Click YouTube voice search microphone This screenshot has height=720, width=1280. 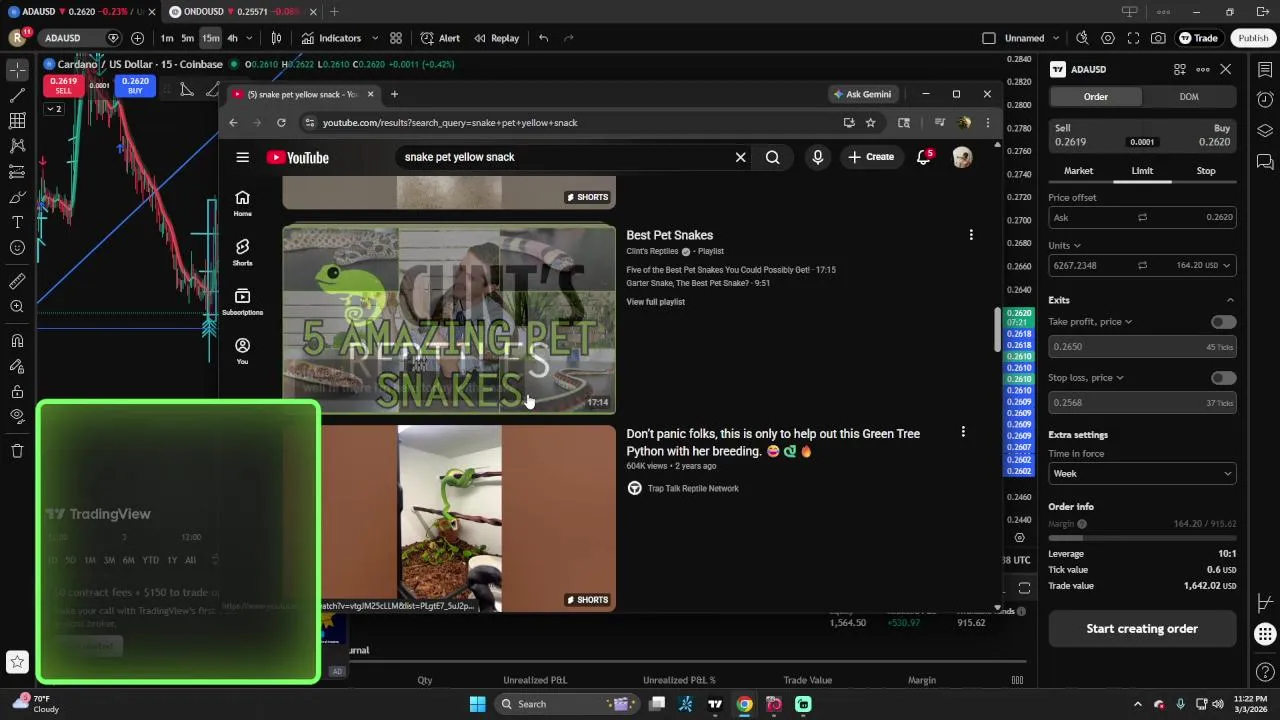coord(818,157)
